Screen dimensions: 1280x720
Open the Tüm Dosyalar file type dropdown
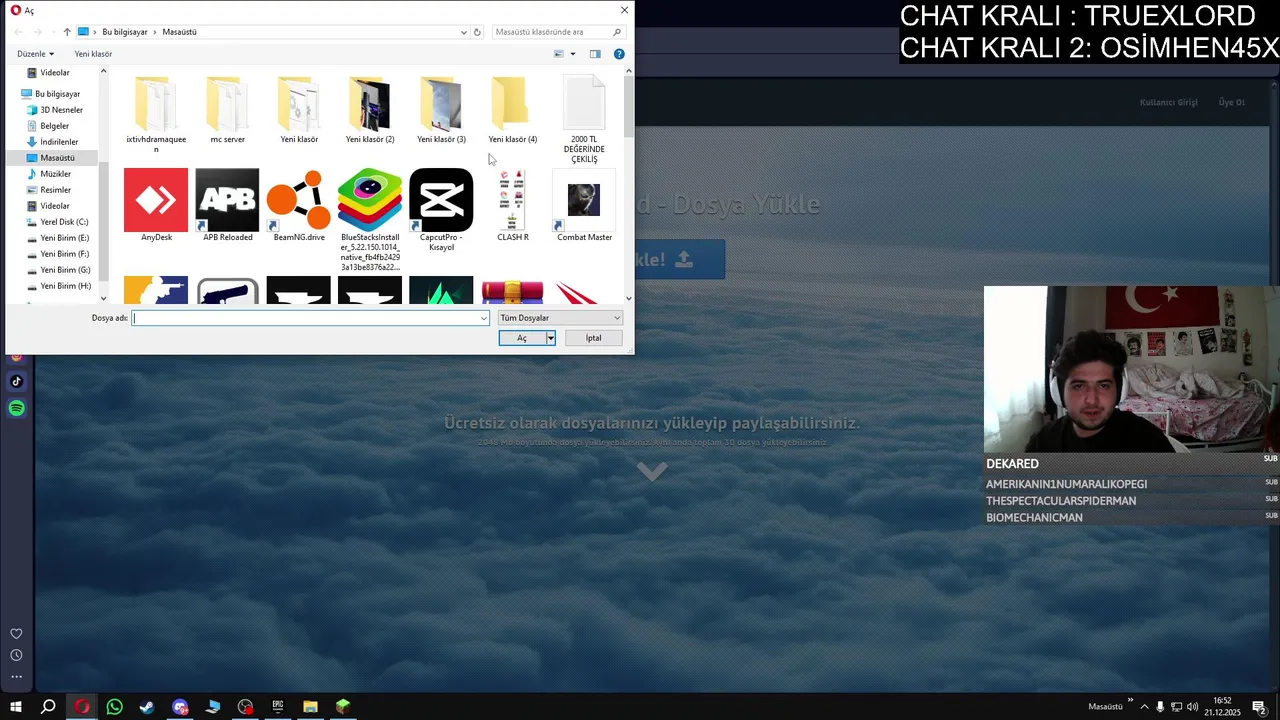click(x=560, y=318)
